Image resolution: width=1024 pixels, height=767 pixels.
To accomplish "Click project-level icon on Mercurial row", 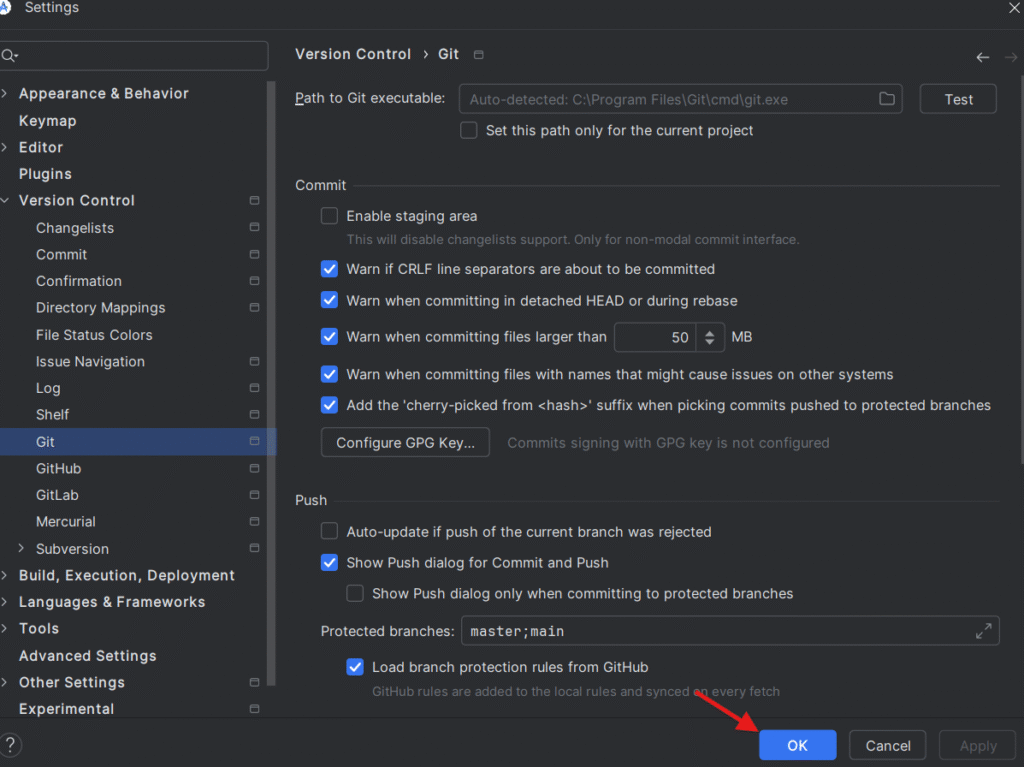I will 255,522.
